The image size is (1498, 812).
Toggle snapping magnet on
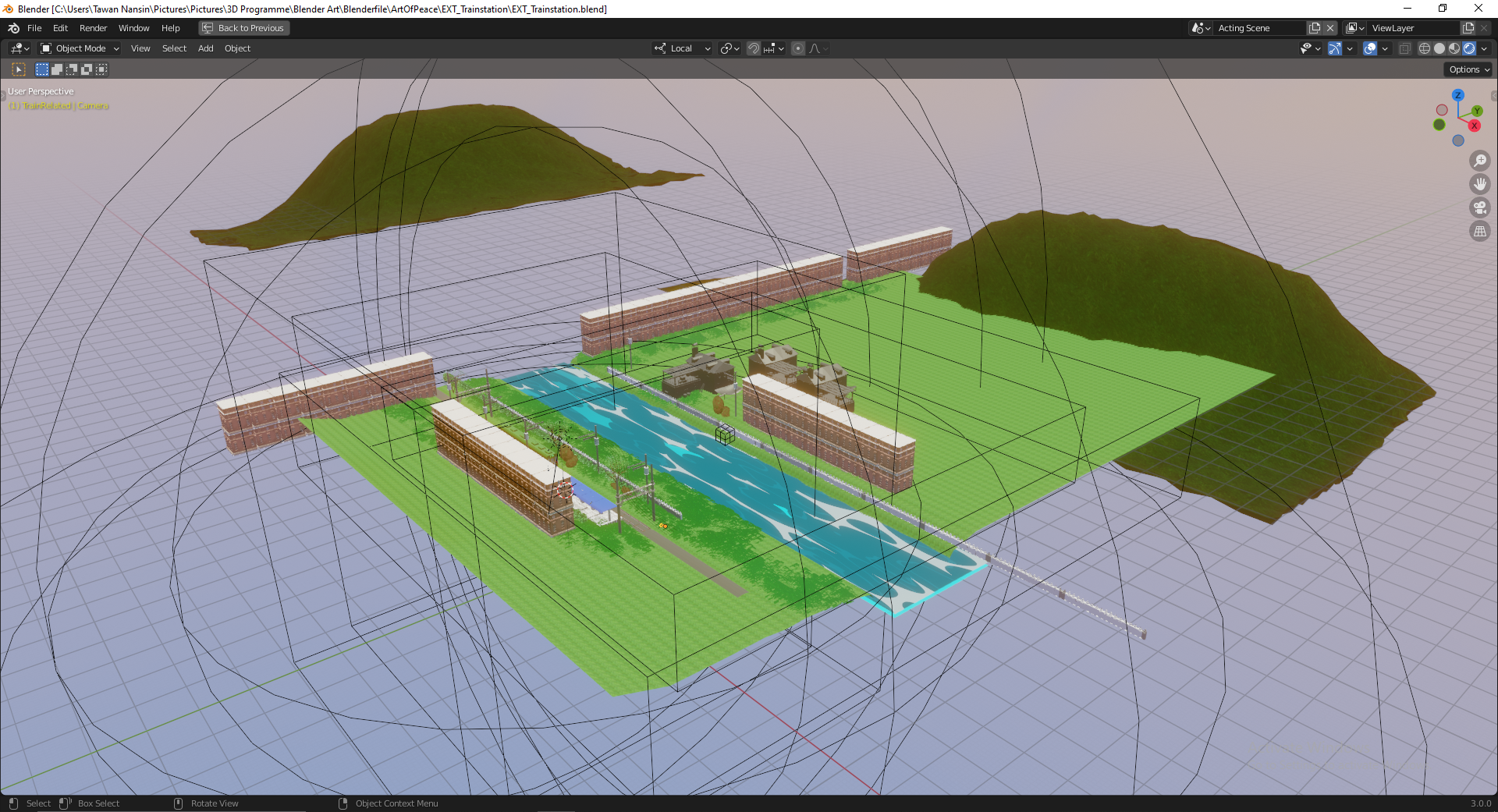(x=754, y=48)
